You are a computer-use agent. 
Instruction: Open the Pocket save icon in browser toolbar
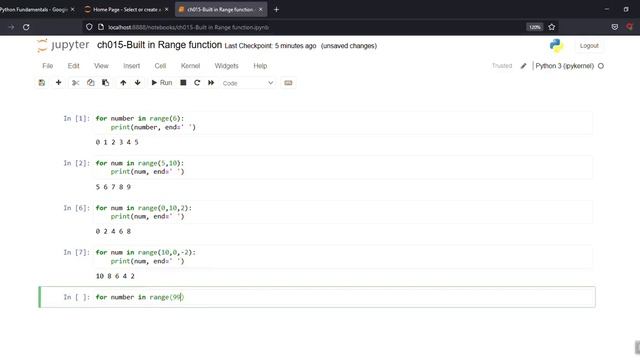(615, 27)
